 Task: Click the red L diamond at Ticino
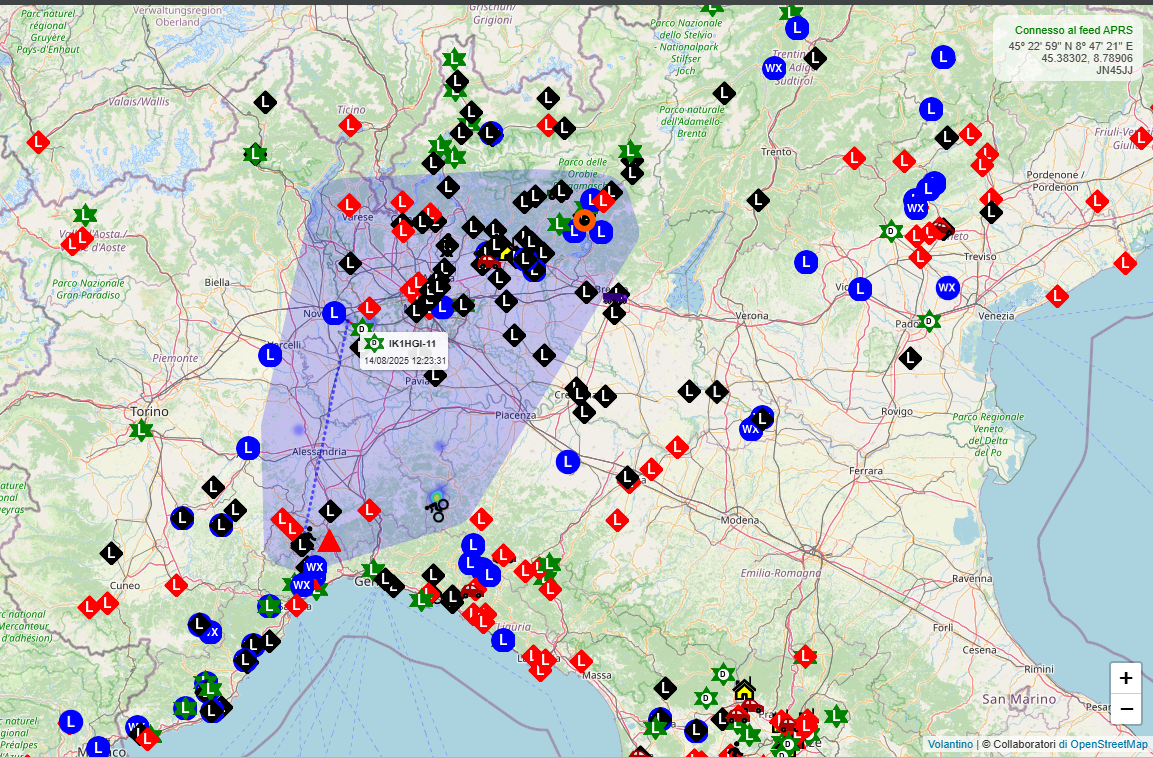point(350,125)
